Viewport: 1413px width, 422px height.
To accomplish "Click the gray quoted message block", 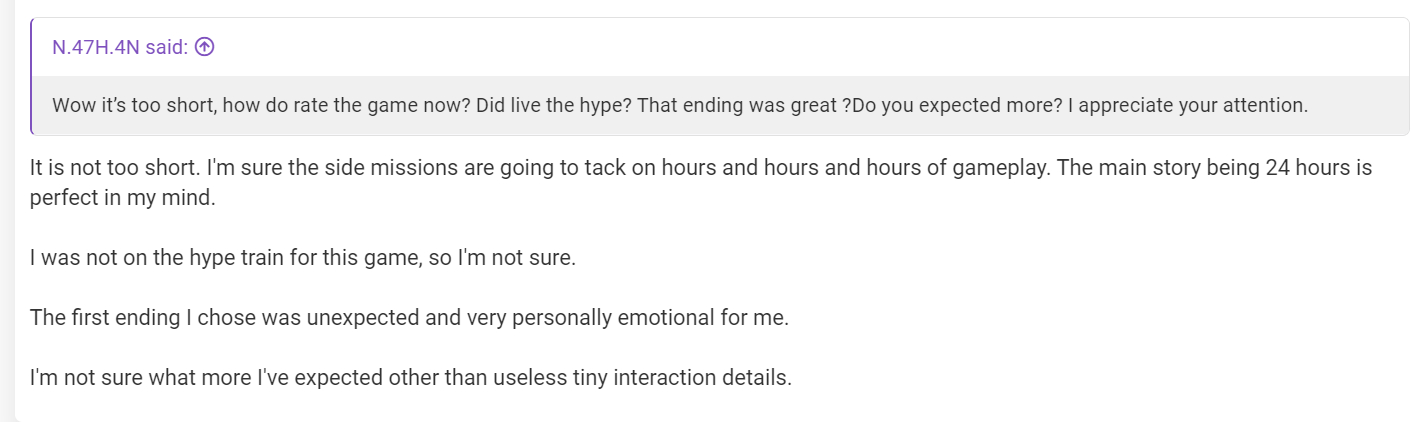I will coord(720,105).
